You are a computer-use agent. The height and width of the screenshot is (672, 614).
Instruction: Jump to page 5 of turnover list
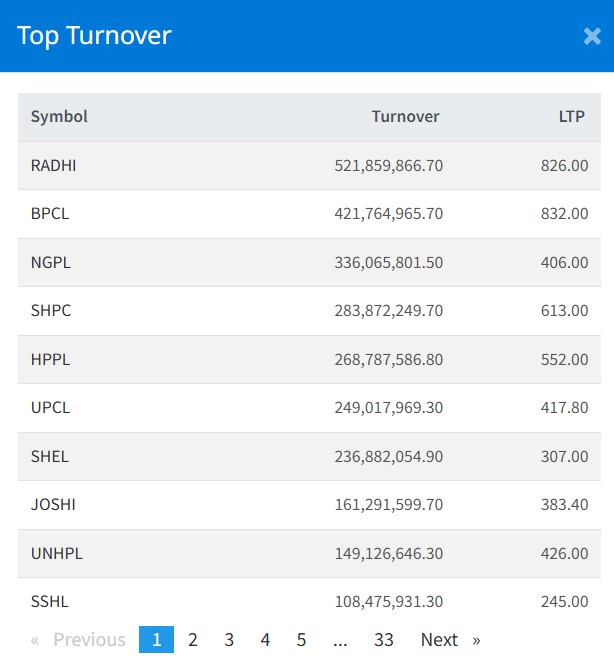(x=301, y=640)
